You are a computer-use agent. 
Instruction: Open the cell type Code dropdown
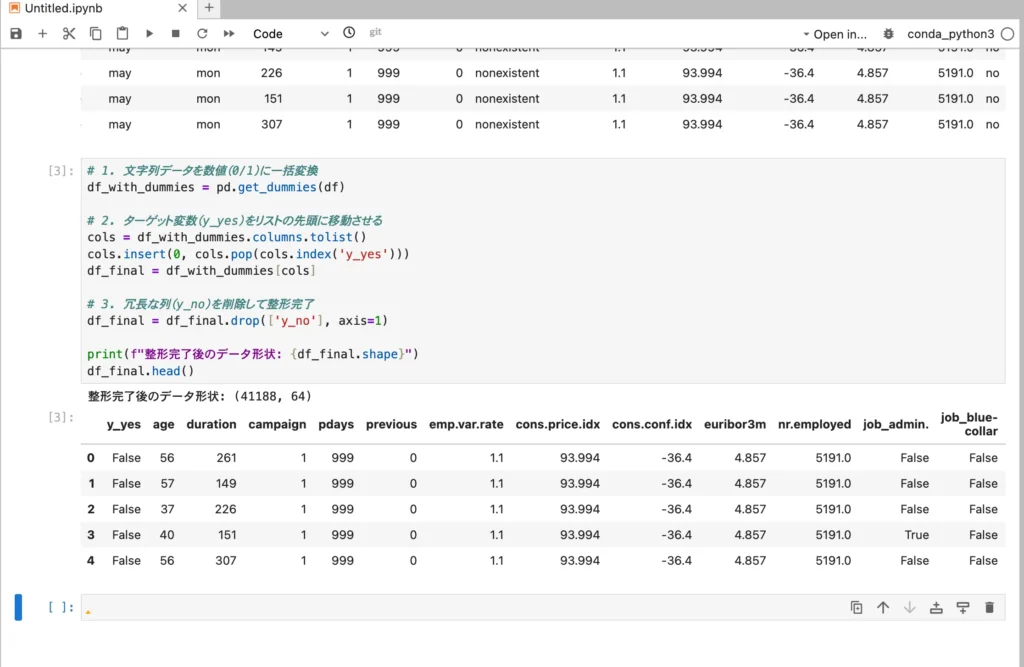(290, 34)
